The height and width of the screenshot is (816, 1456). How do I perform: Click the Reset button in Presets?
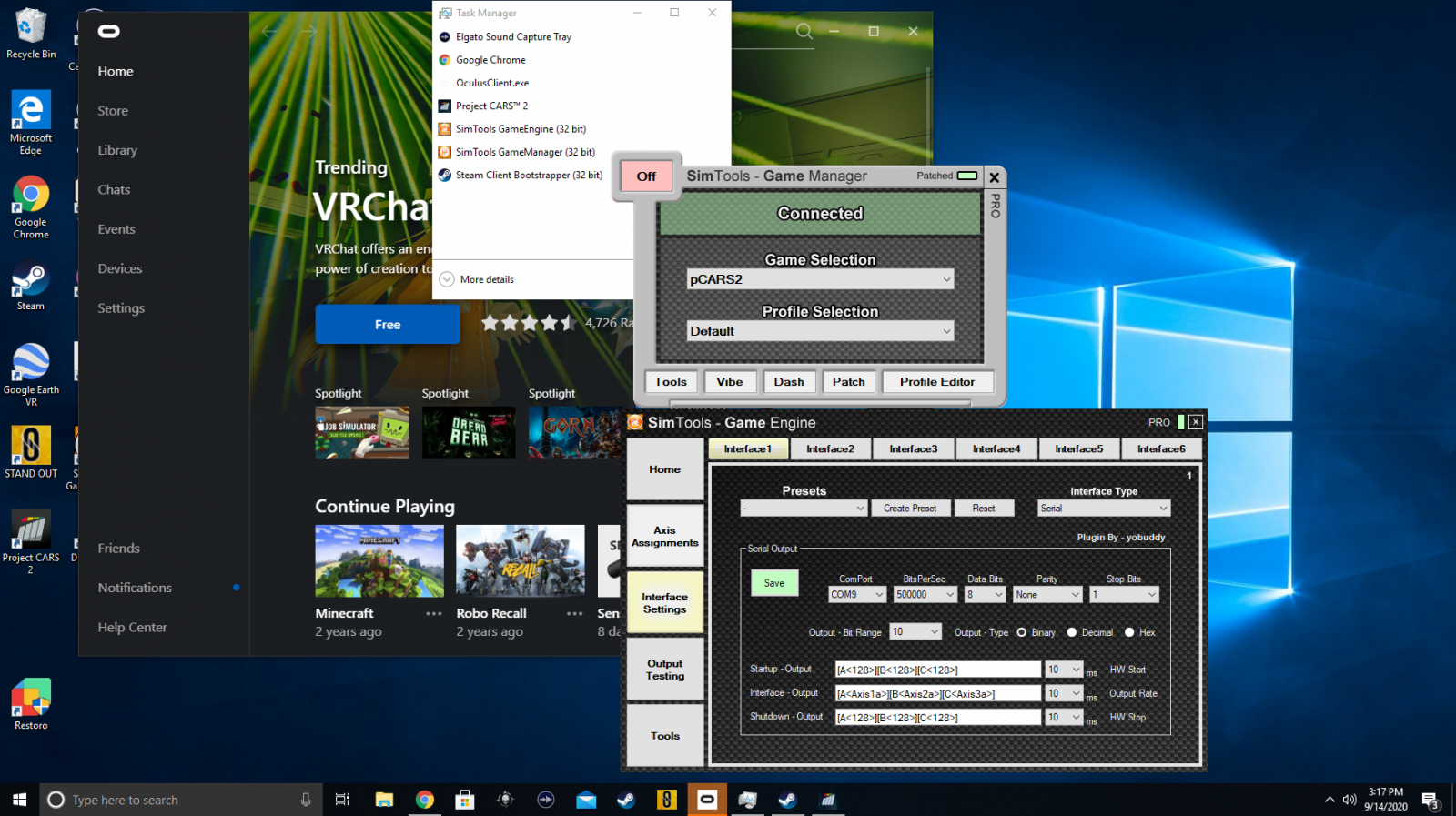coord(984,509)
